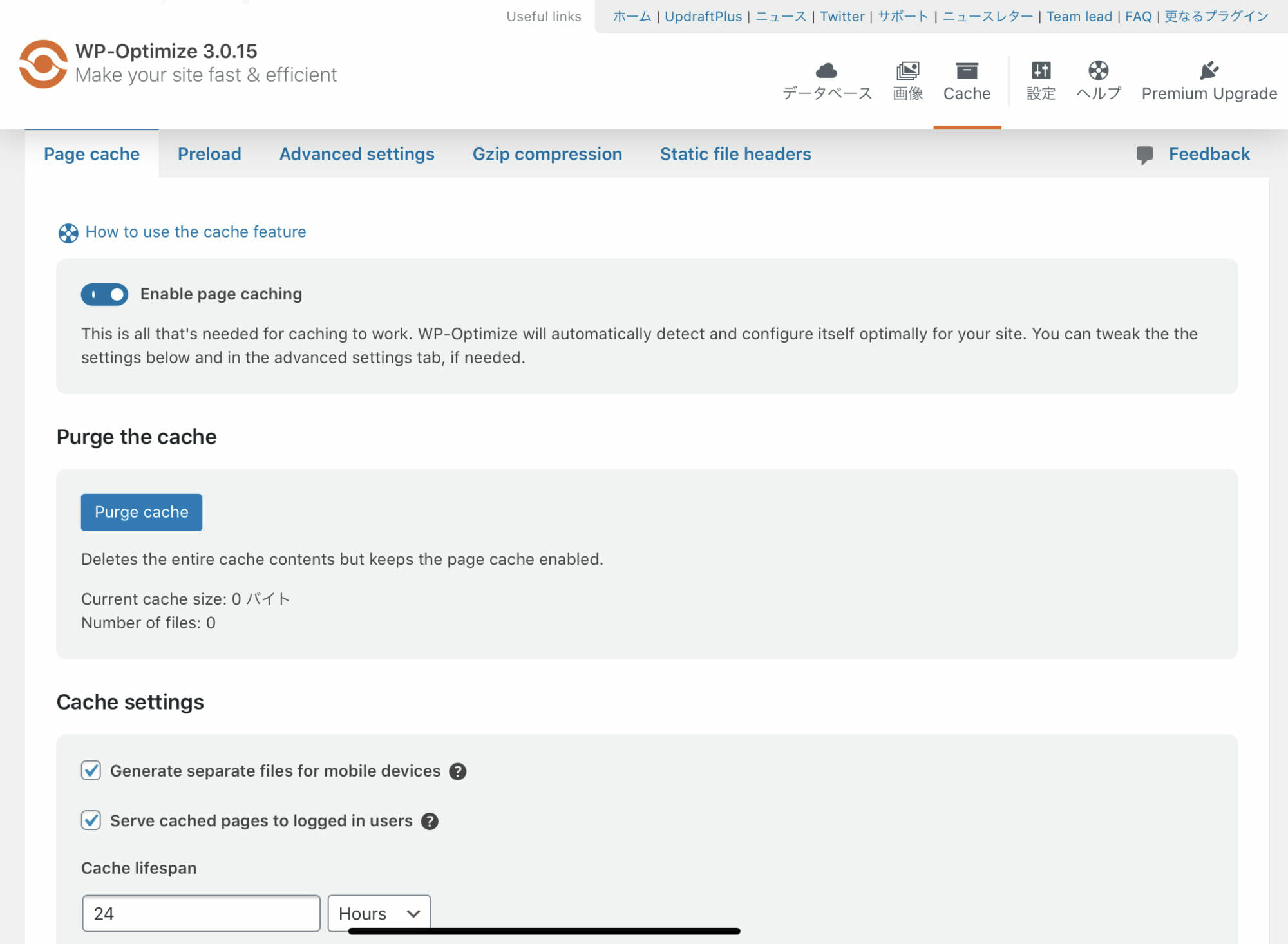Select the Current cache size text
Screen dimensions: 1288x944
[185, 599]
